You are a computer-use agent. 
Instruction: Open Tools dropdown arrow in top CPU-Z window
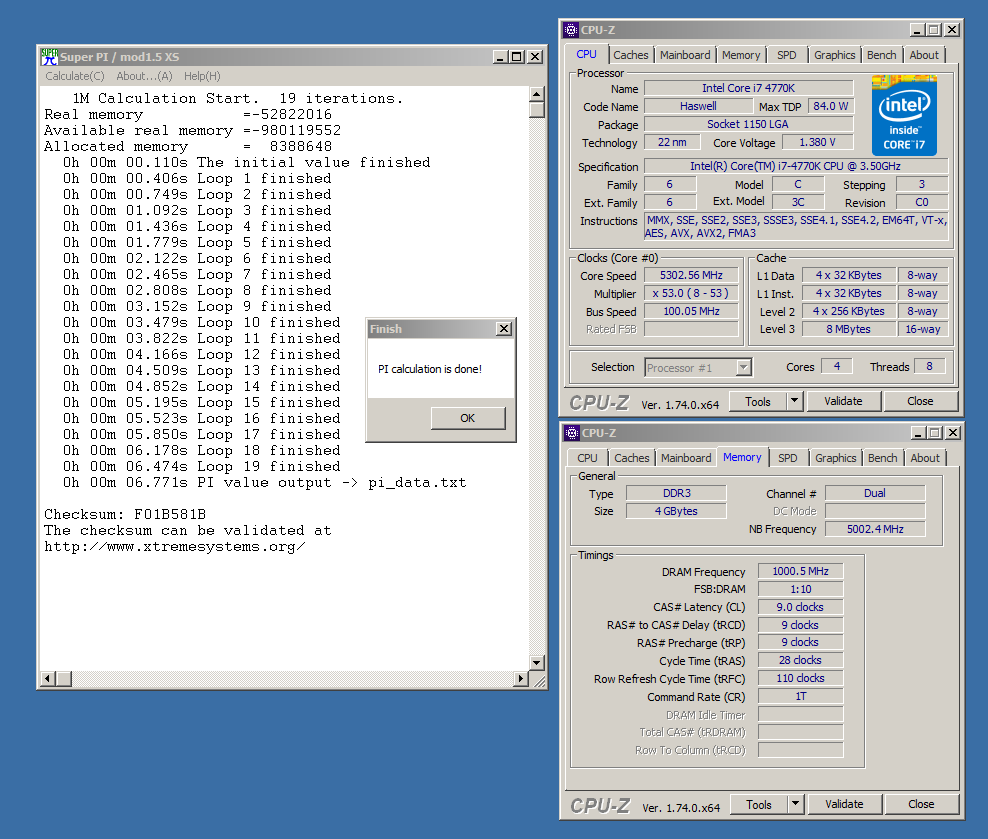795,401
